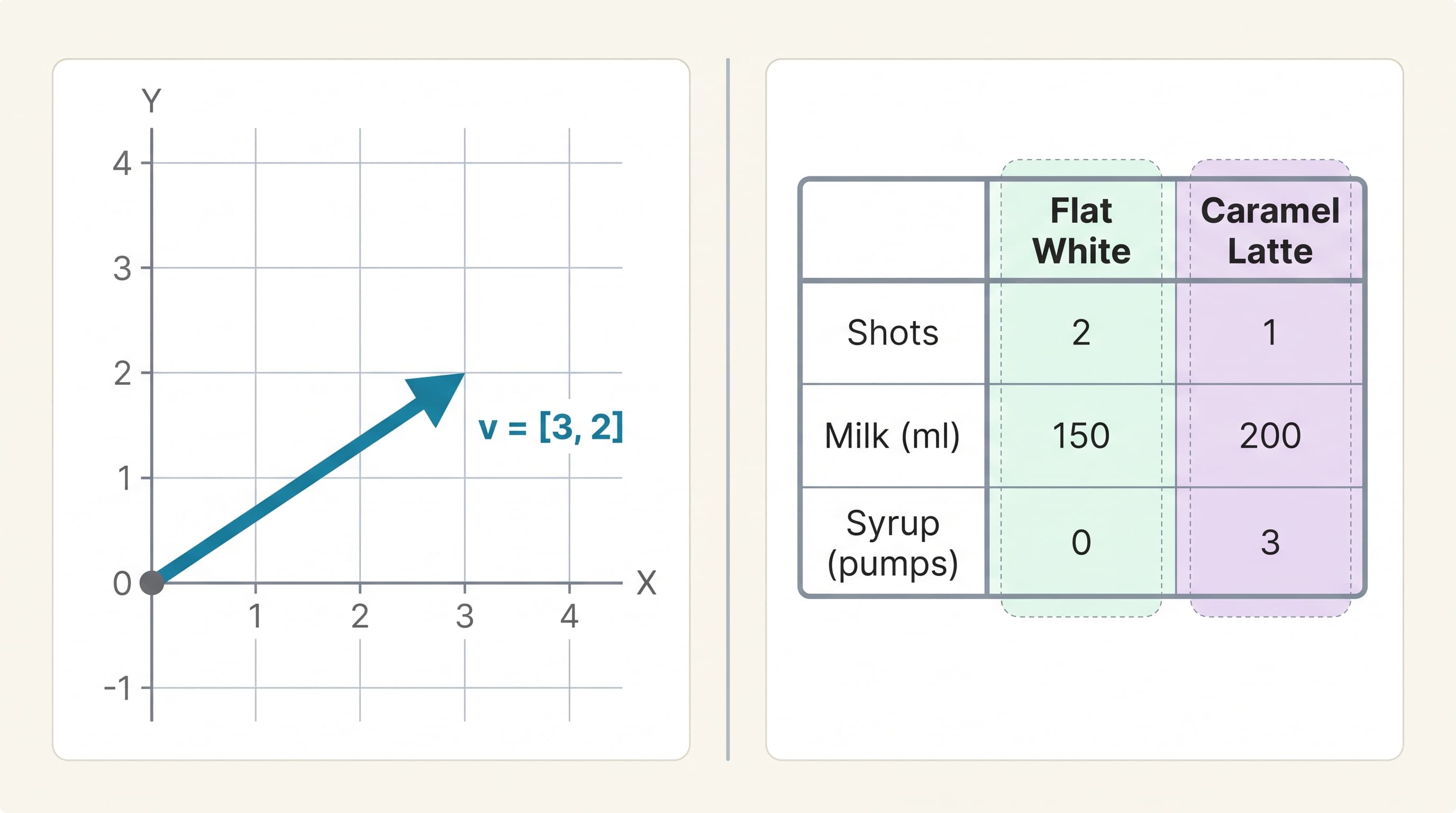The image size is (1456, 813).
Task: Select the Flat White column header
Action: 1081,231
